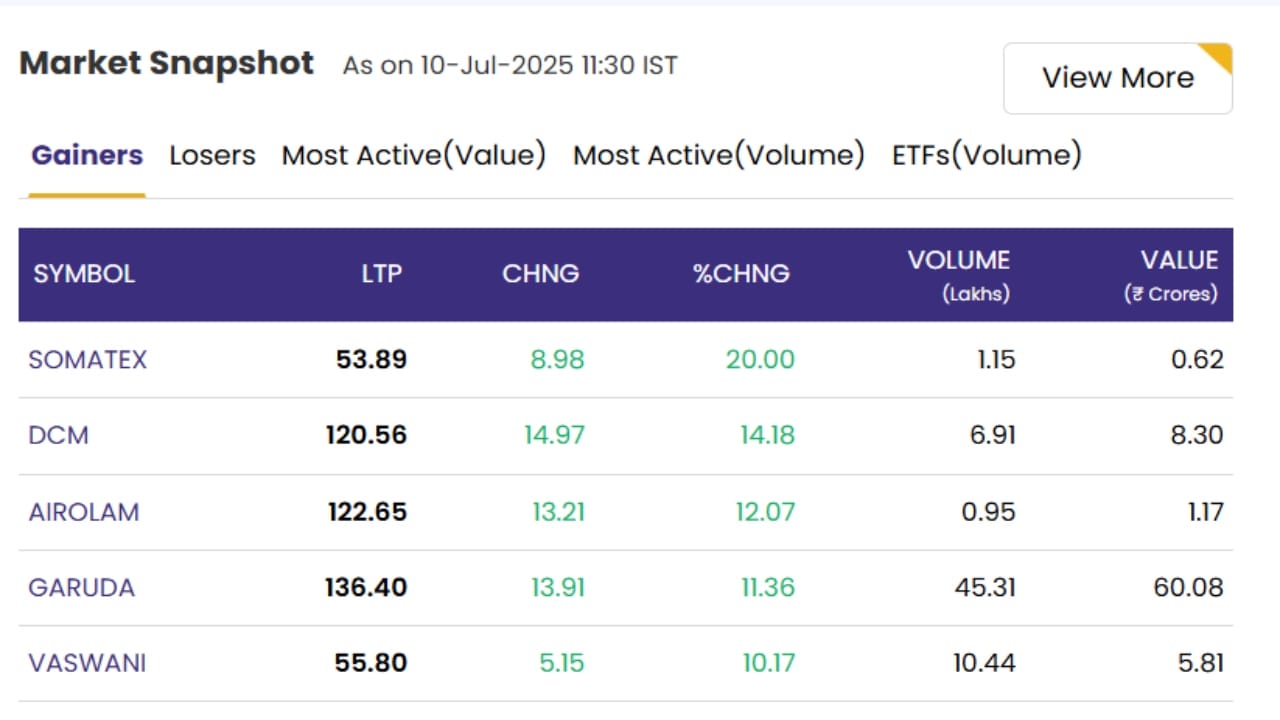1280x720 pixels.
Task: Click SOMATEX LTP value 53.89
Action: coord(371,360)
